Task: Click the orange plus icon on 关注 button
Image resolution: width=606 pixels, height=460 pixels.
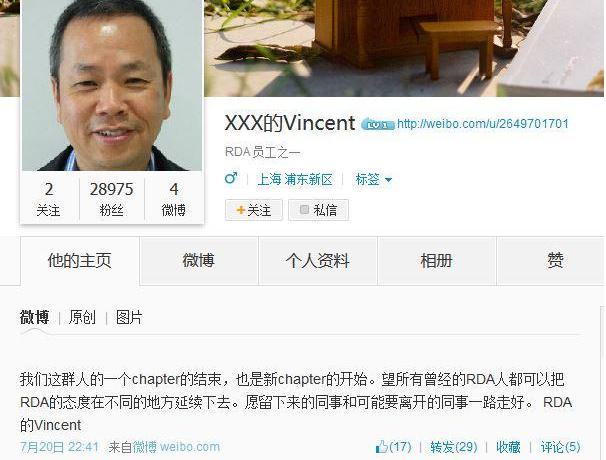Action: coord(240,210)
